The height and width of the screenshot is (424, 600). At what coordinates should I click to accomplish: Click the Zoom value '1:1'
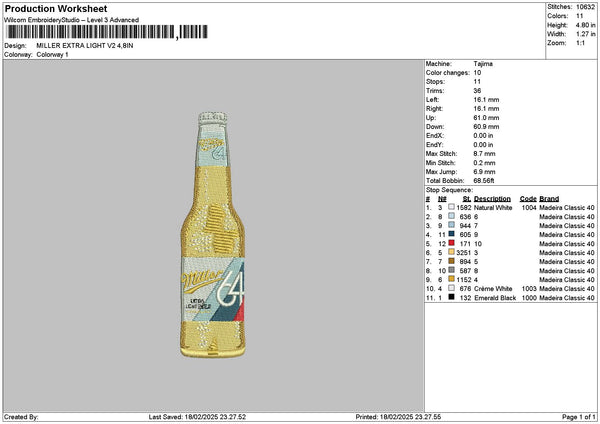pyautogui.click(x=580, y=43)
